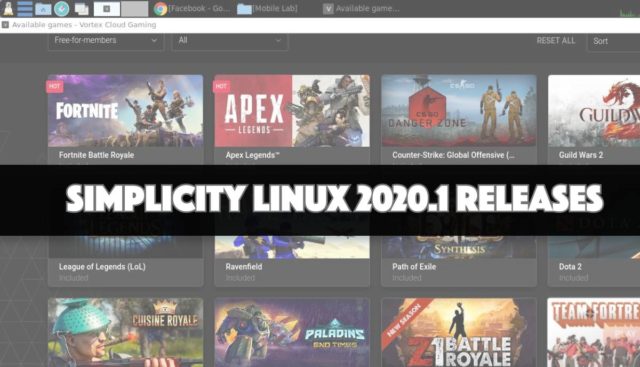Viewport: 640px width, 367px height.
Task: Open the Team Fortress thumbnail
Action: 594,332
